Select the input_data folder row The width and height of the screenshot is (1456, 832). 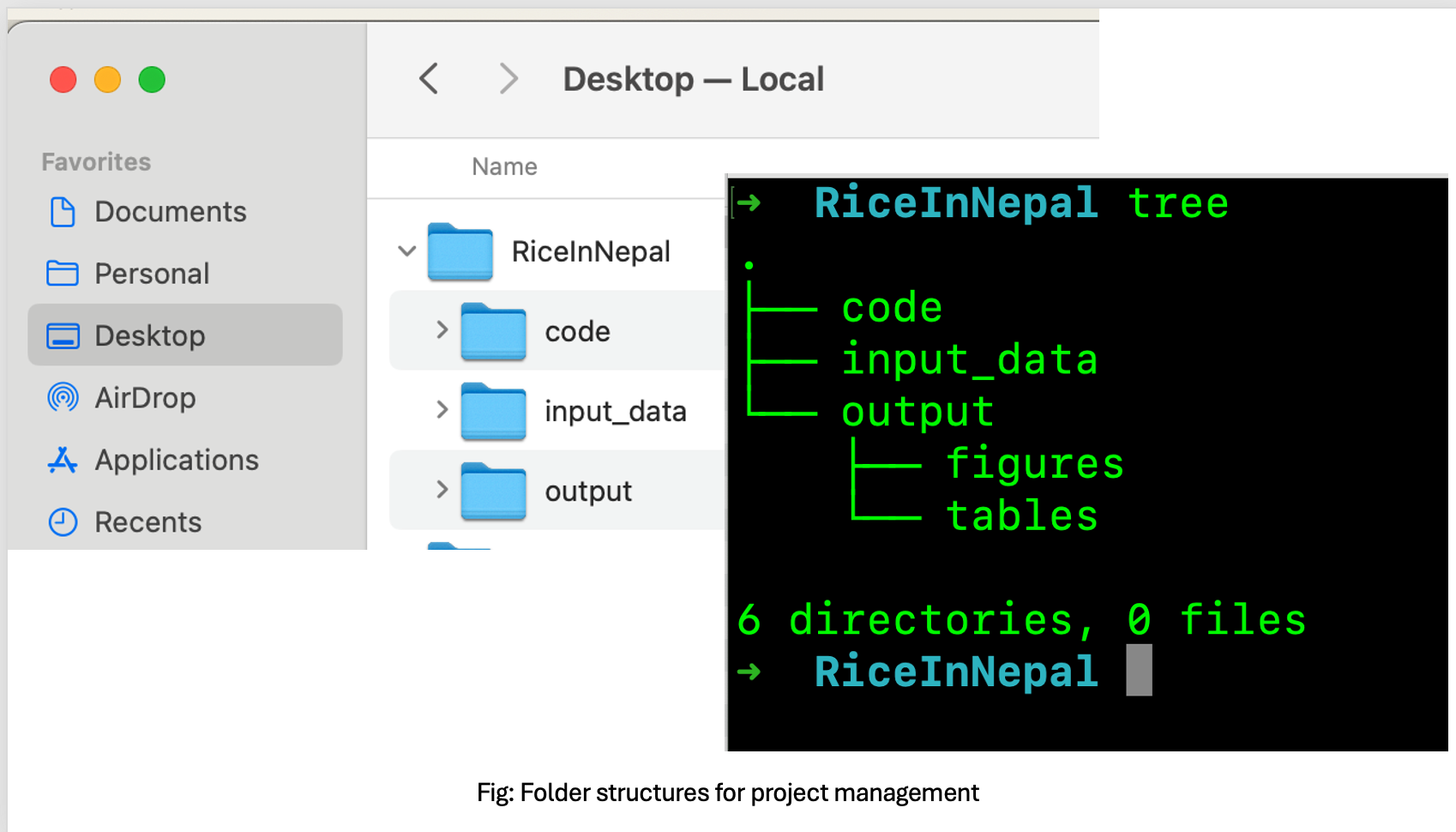(615, 412)
